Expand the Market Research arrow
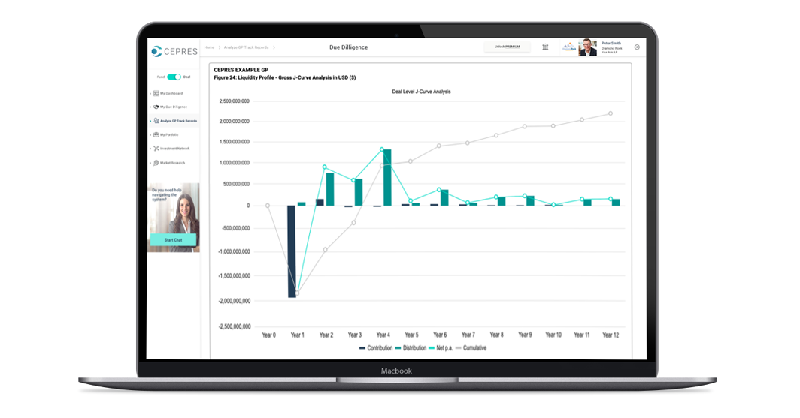This screenshot has width=800, height=418. pos(151,163)
